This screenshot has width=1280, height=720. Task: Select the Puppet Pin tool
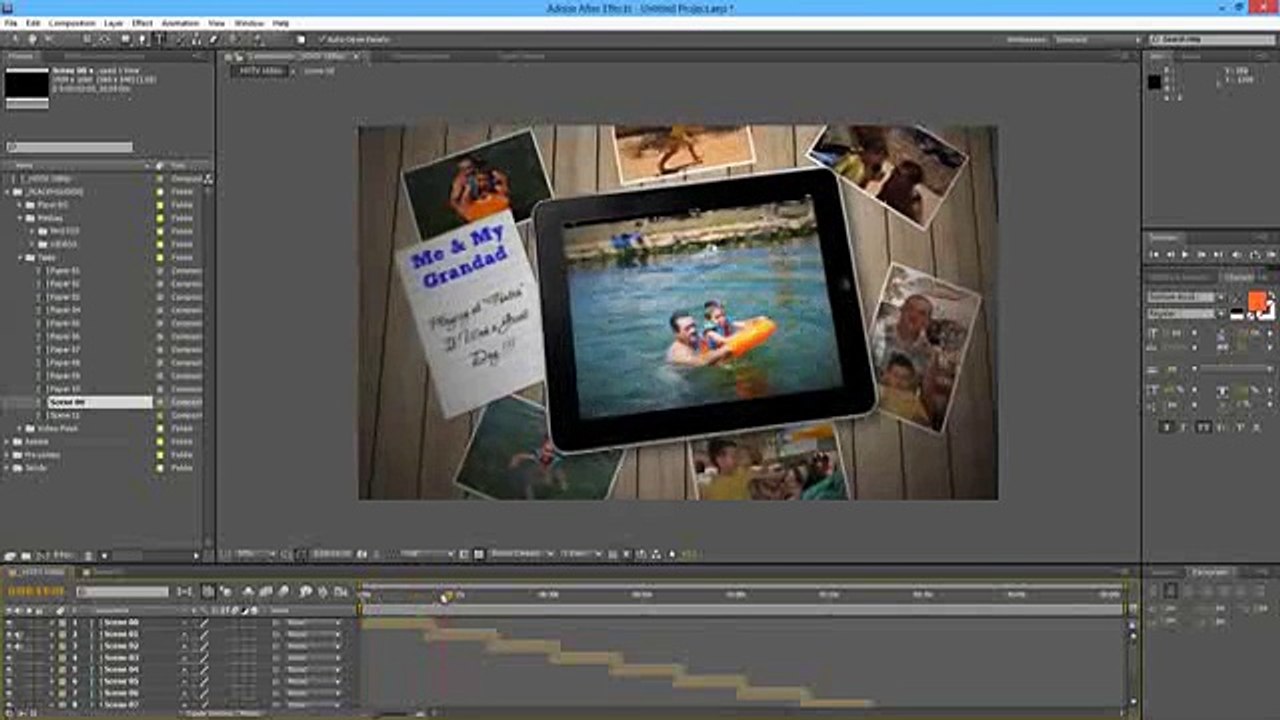tap(258, 39)
